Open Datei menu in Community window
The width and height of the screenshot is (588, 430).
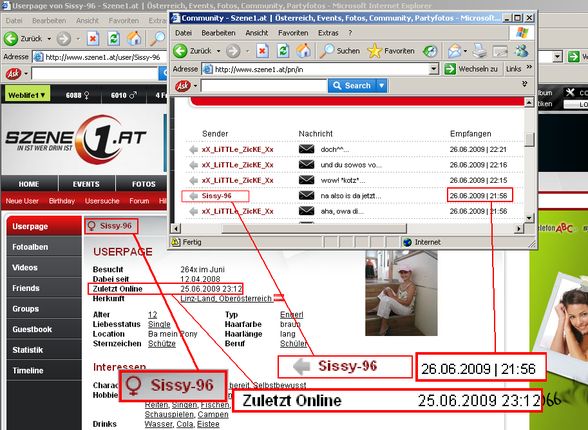point(183,33)
